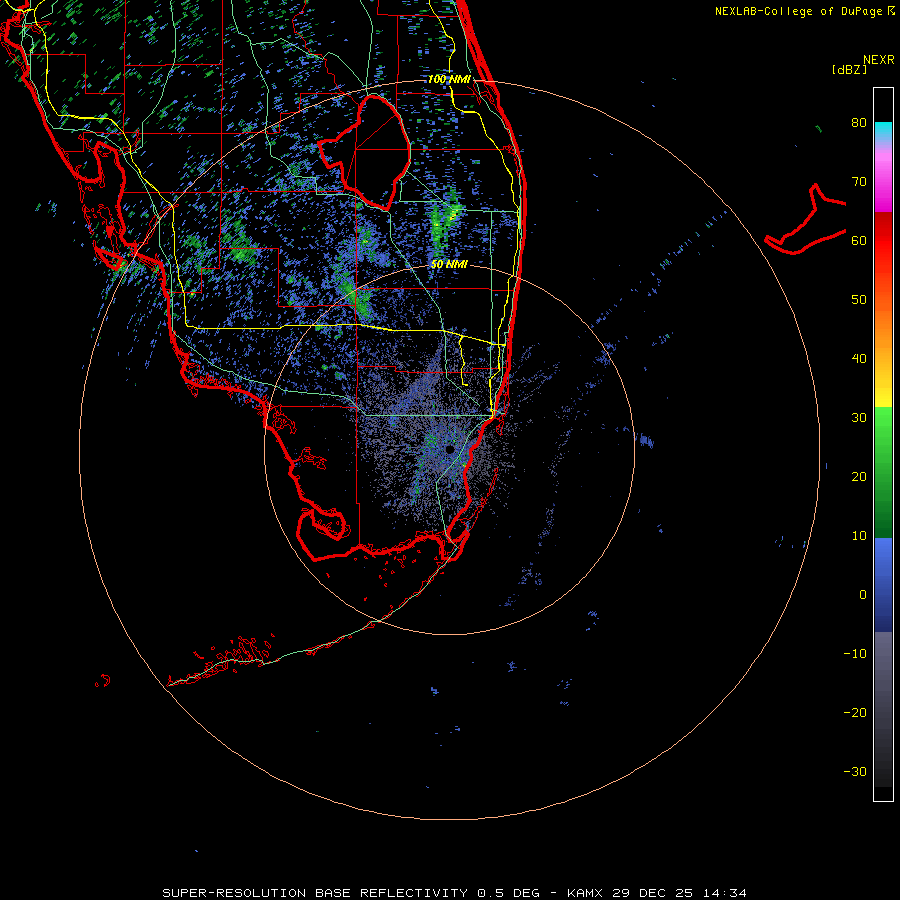Click the KAMX radar site black dot
Screen dimensions: 900x900
tap(450, 449)
